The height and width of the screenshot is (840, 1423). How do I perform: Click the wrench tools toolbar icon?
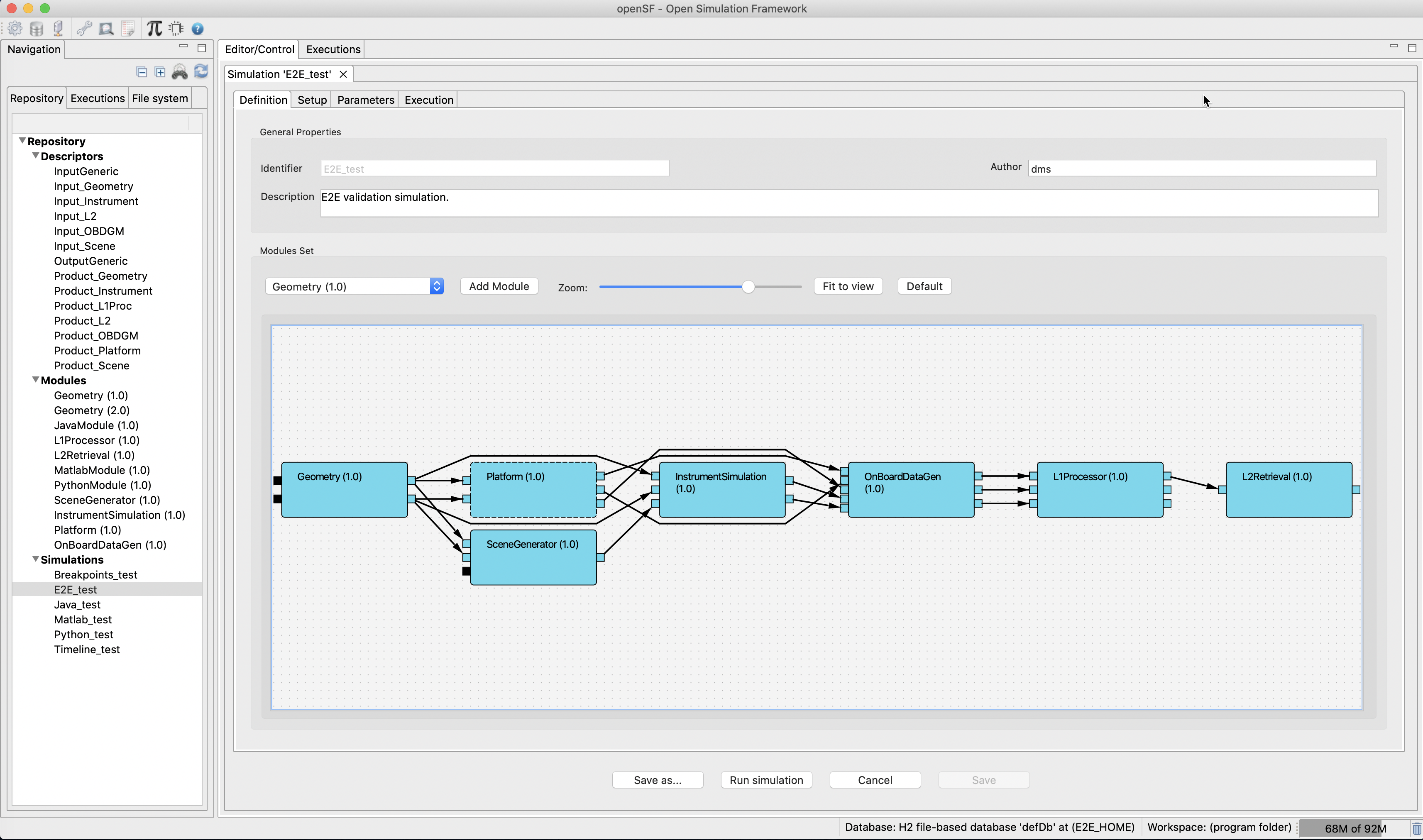pos(84,28)
